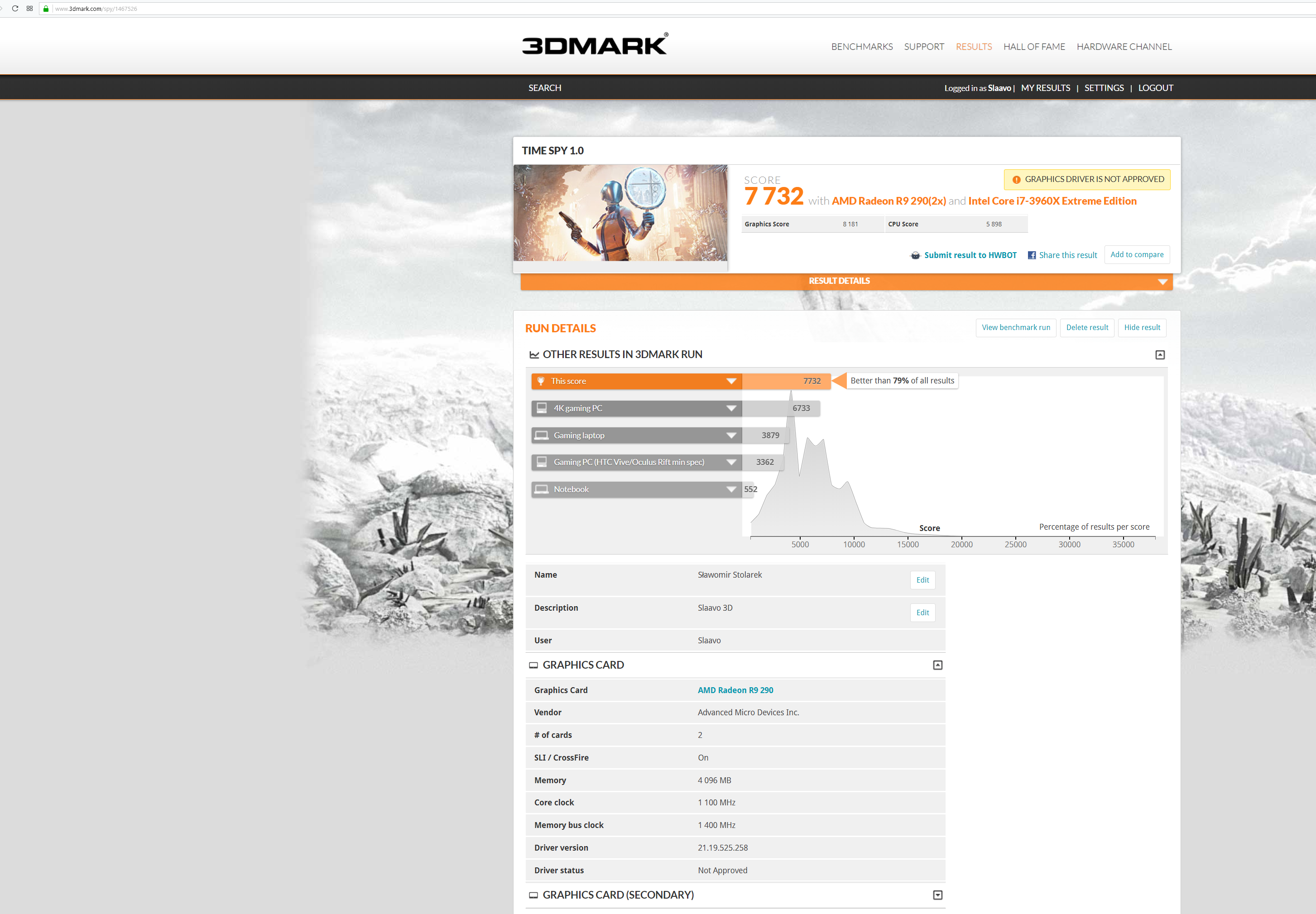Collapse Other Results in 3DMark Run section
The width and height of the screenshot is (1316, 914).
pyautogui.click(x=1160, y=355)
